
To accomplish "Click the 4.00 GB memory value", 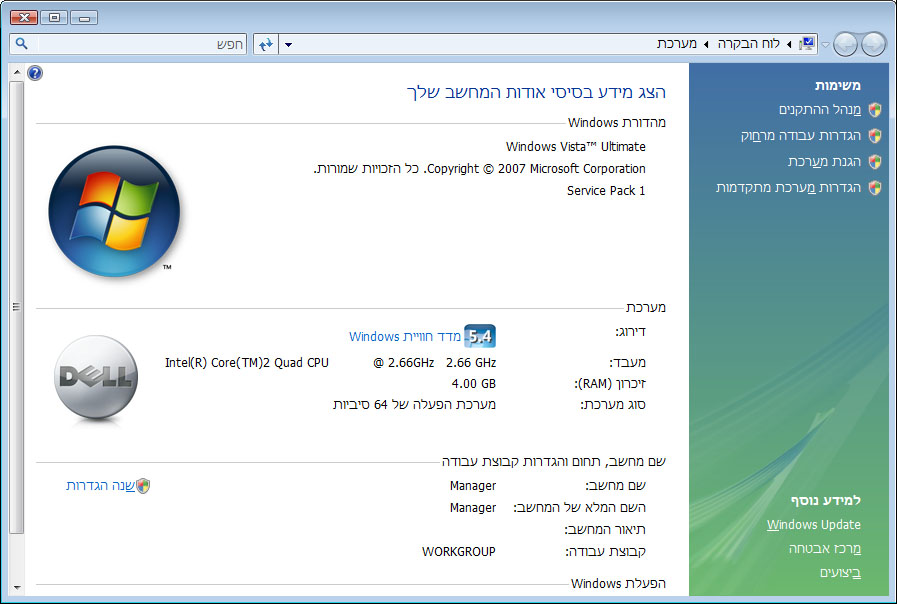I will tap(474, 384).
